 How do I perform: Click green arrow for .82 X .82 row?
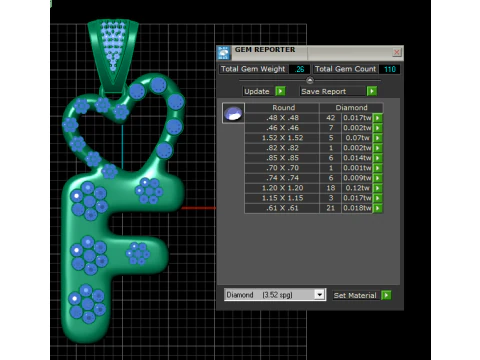coord(377,148)
